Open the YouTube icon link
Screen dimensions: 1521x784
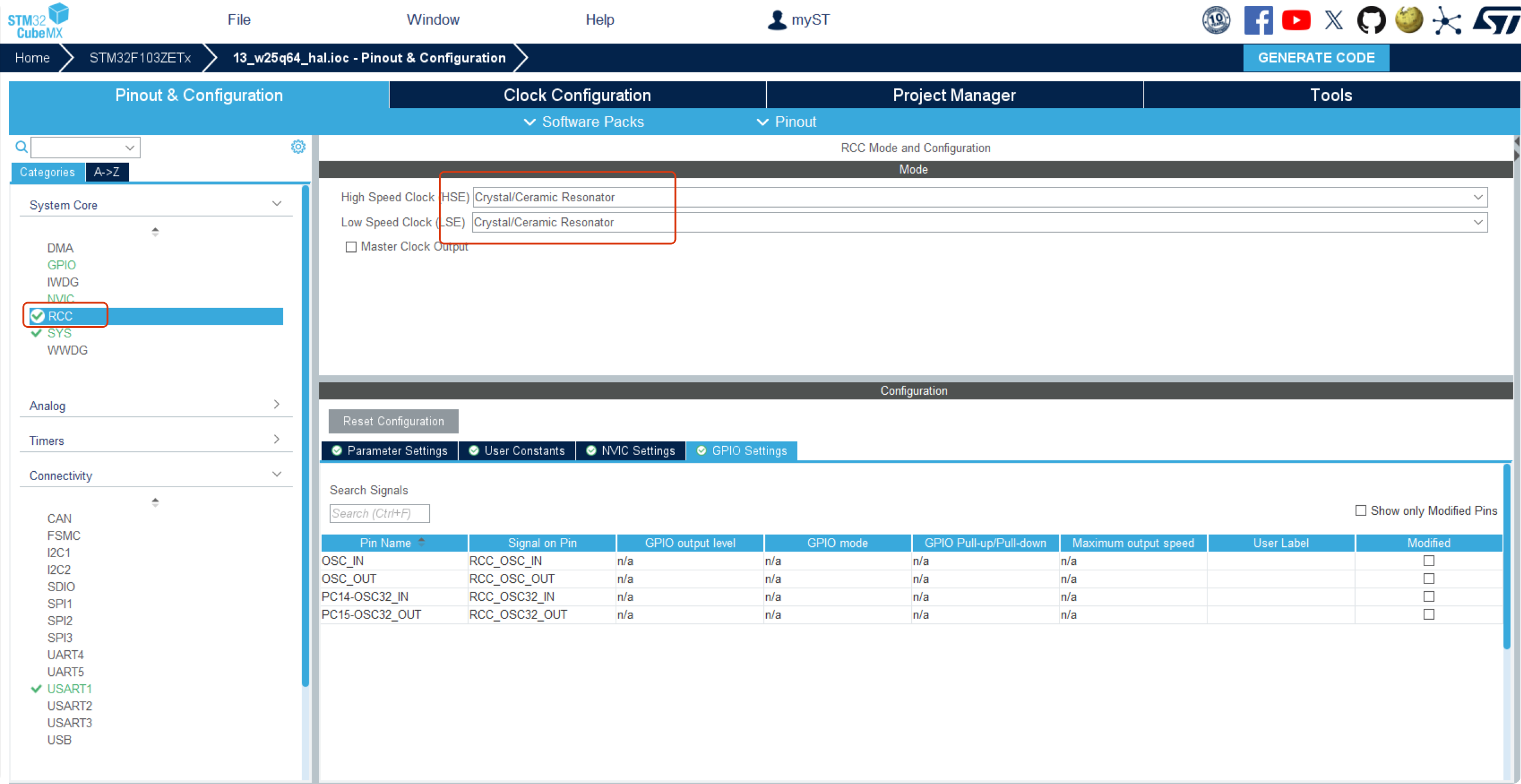(x=1296, y=20)
